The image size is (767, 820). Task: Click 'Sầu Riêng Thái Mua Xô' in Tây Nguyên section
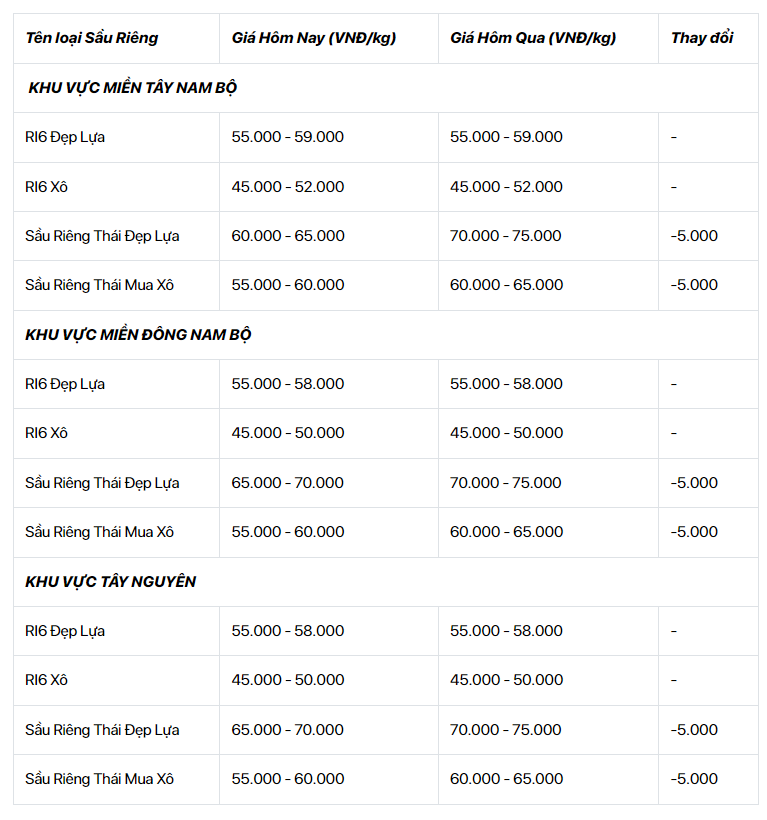tap(99, 779)
